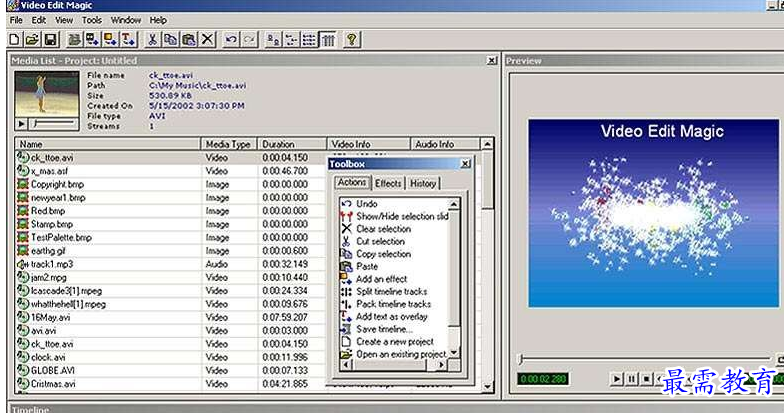
Task: Sort media list by Duration column
Action: (292, 144)
